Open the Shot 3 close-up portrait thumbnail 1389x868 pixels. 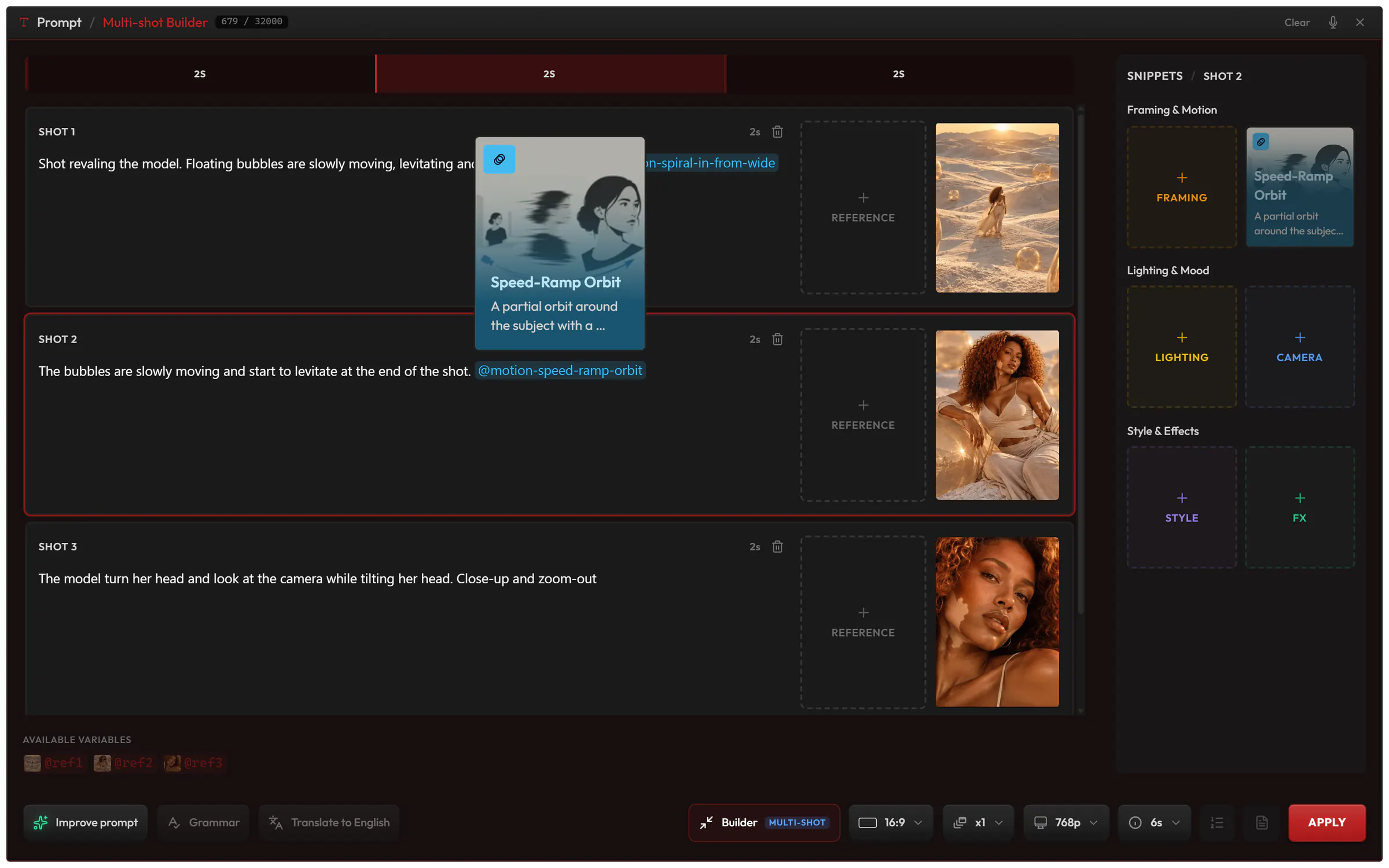tap(997, 622)
